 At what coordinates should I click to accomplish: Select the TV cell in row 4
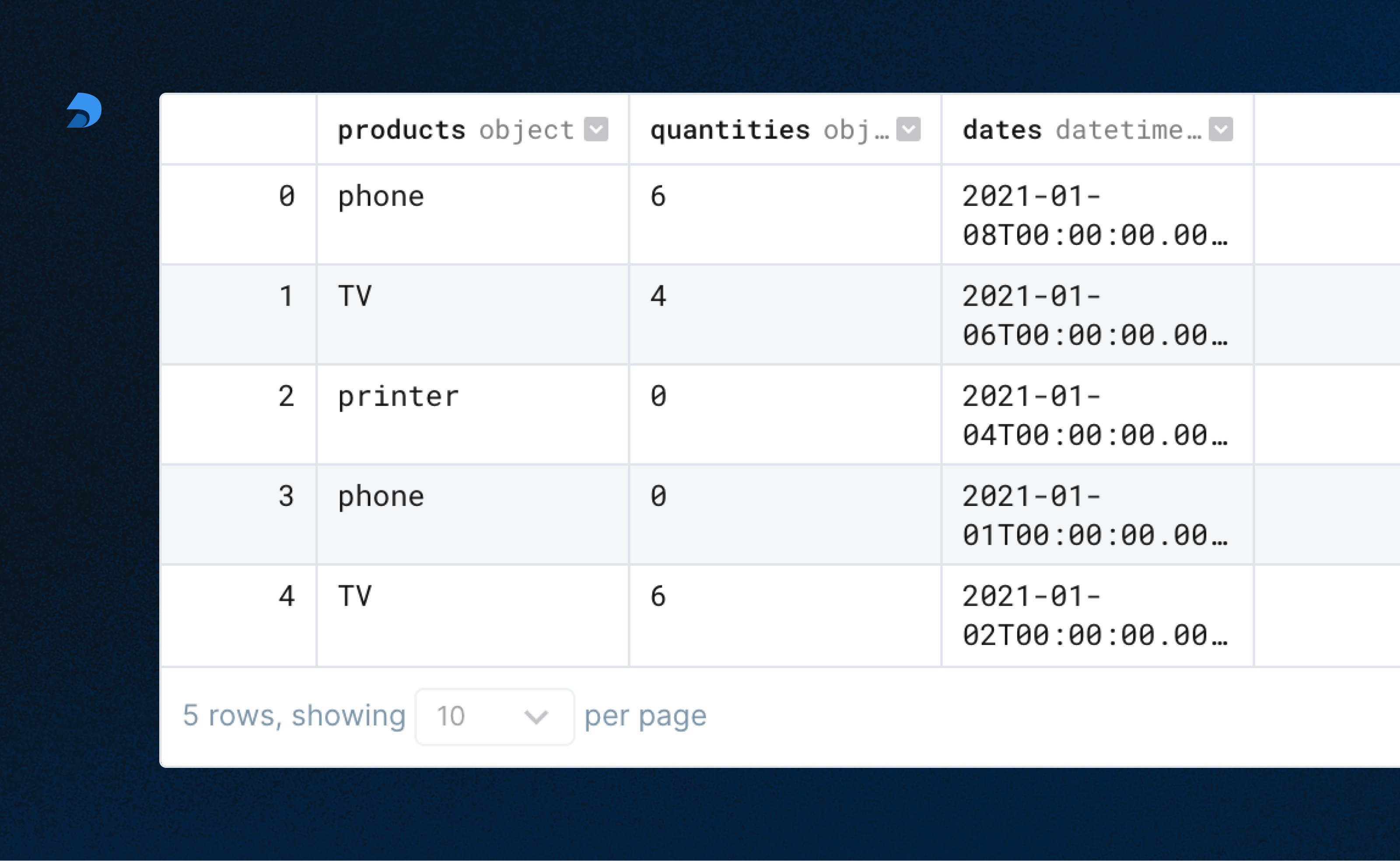point(354,596)
